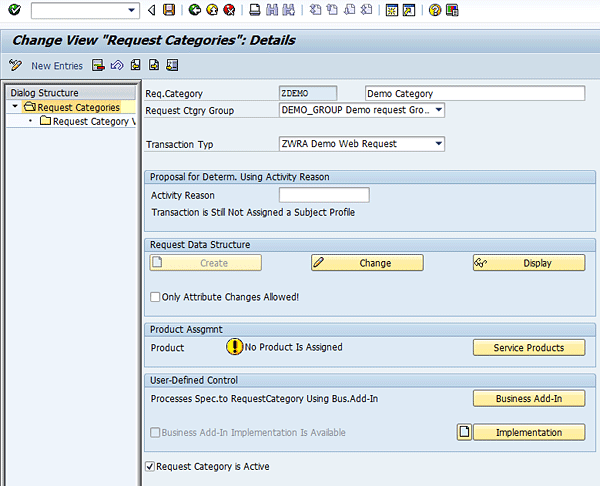Screen dimensions: 600x486
Task: Click the Print icon in toolbar
Action: (x=255, y=10)
